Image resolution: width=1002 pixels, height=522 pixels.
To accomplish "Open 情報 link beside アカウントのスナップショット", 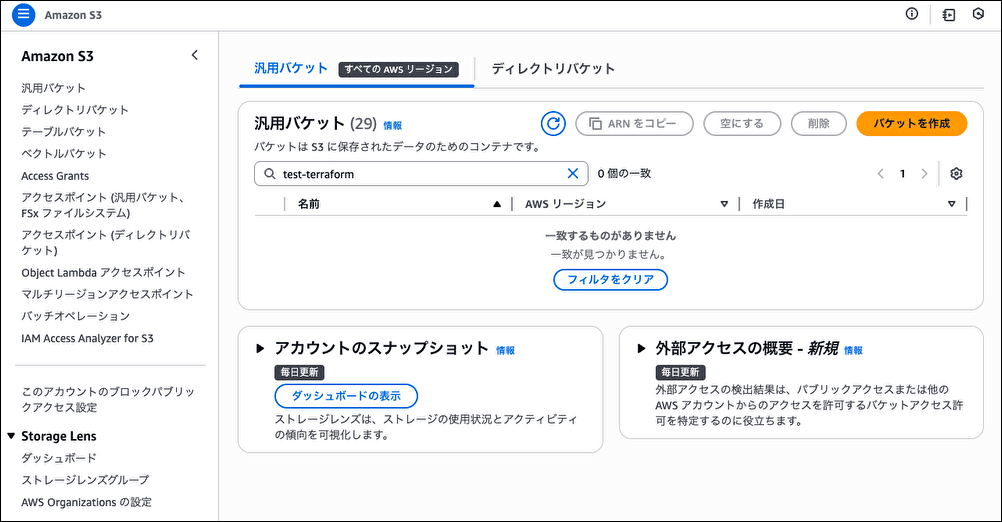I will pyautogui.click(x=505, y=351).
